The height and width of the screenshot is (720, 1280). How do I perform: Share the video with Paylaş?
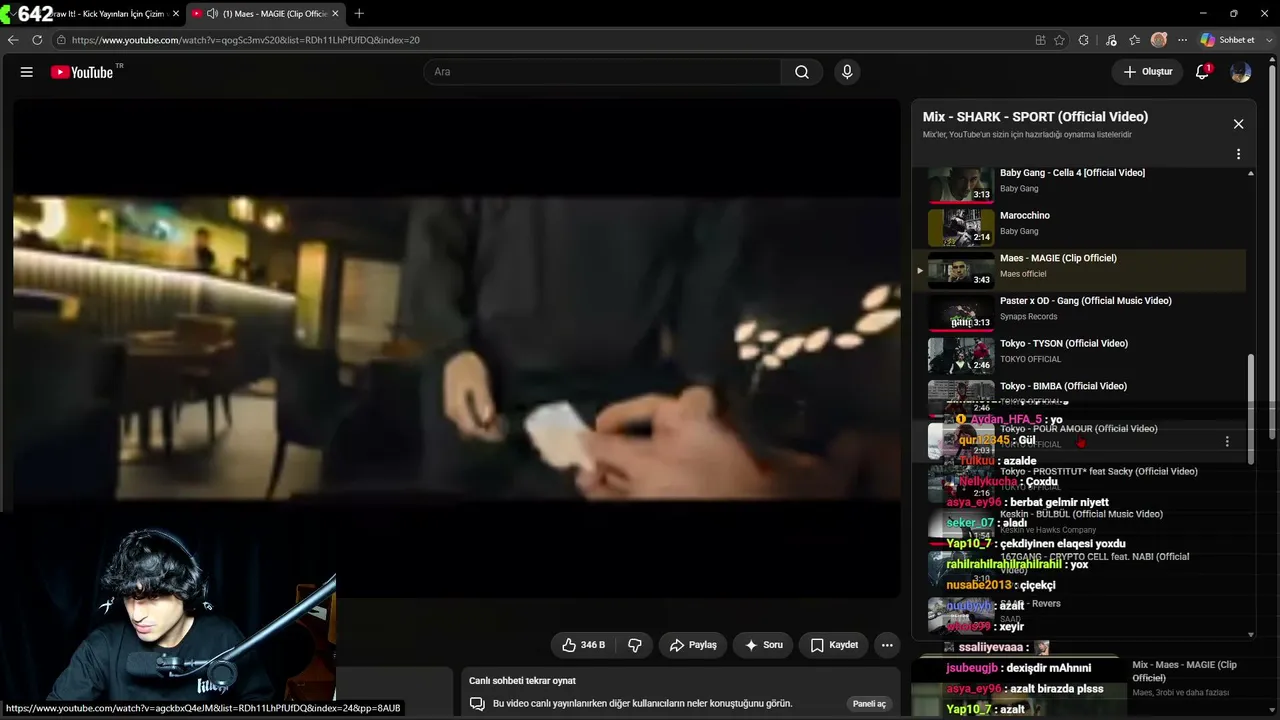point(693,645)
